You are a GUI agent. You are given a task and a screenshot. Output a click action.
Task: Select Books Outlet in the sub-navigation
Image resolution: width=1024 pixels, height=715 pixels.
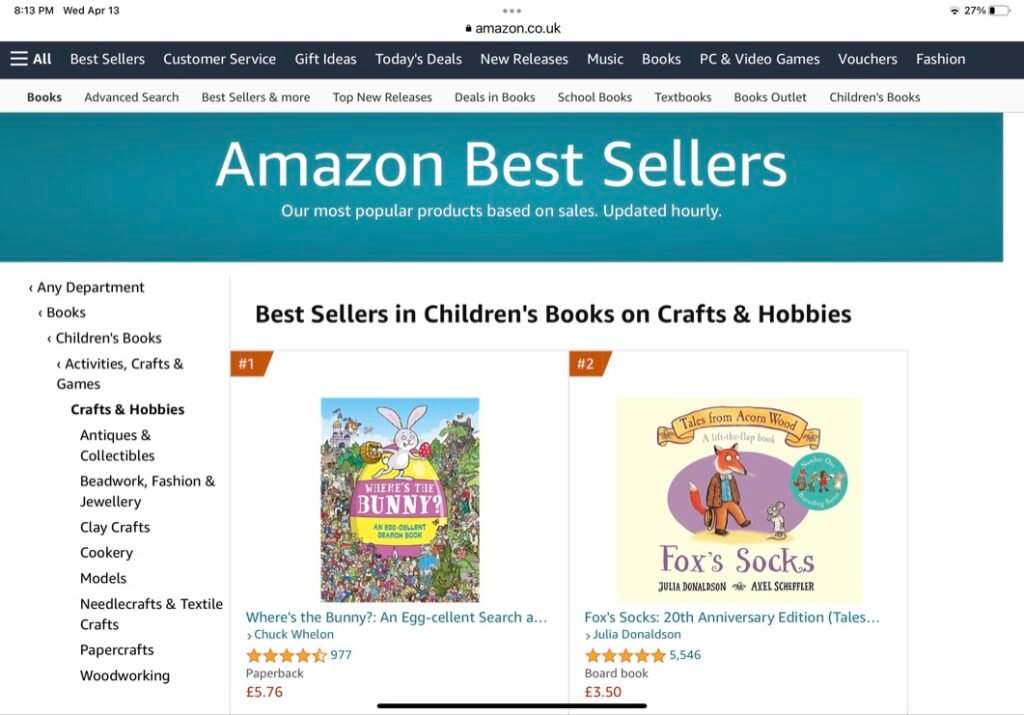click(770, 97)
